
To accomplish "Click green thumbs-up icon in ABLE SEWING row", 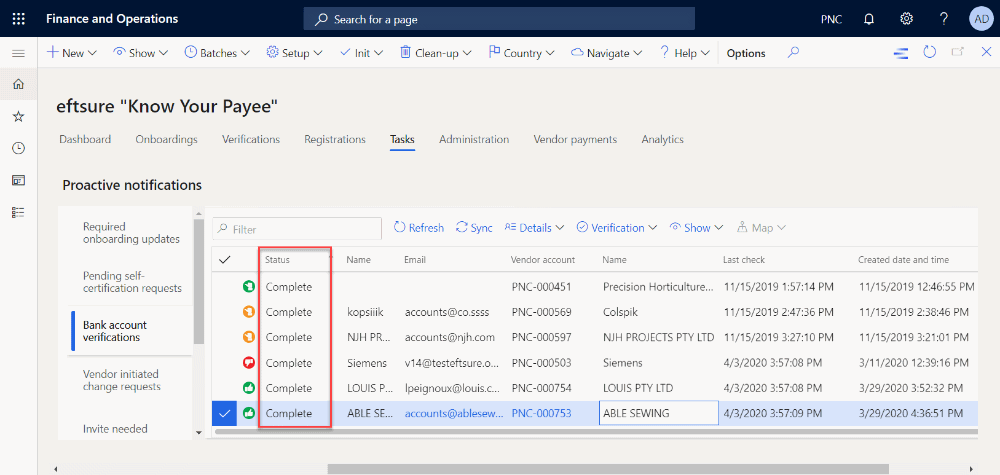I will point(249,413).
